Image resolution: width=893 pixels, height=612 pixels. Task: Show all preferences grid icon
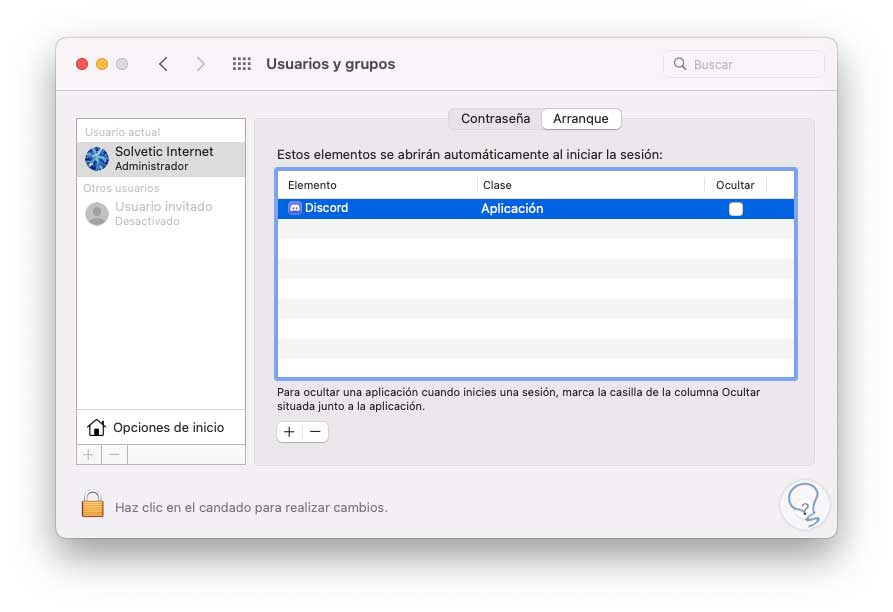241,64
